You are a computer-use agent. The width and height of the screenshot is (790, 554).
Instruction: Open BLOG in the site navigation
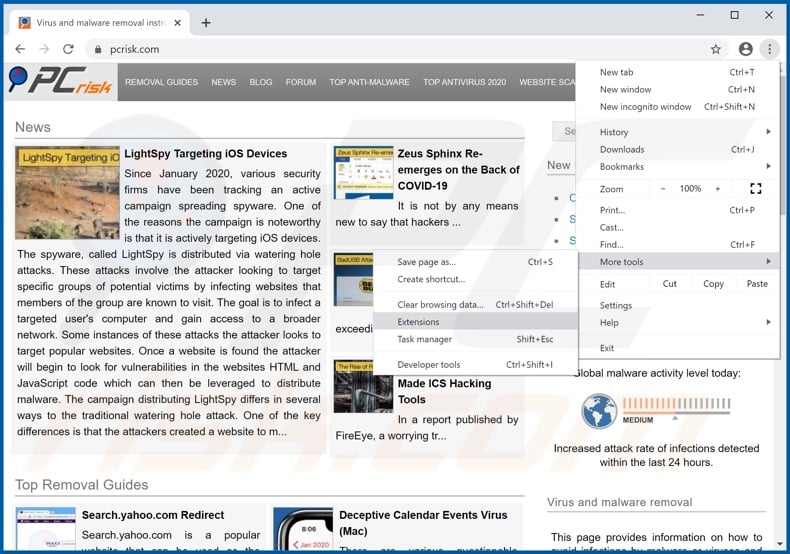(x=260, y=82)
